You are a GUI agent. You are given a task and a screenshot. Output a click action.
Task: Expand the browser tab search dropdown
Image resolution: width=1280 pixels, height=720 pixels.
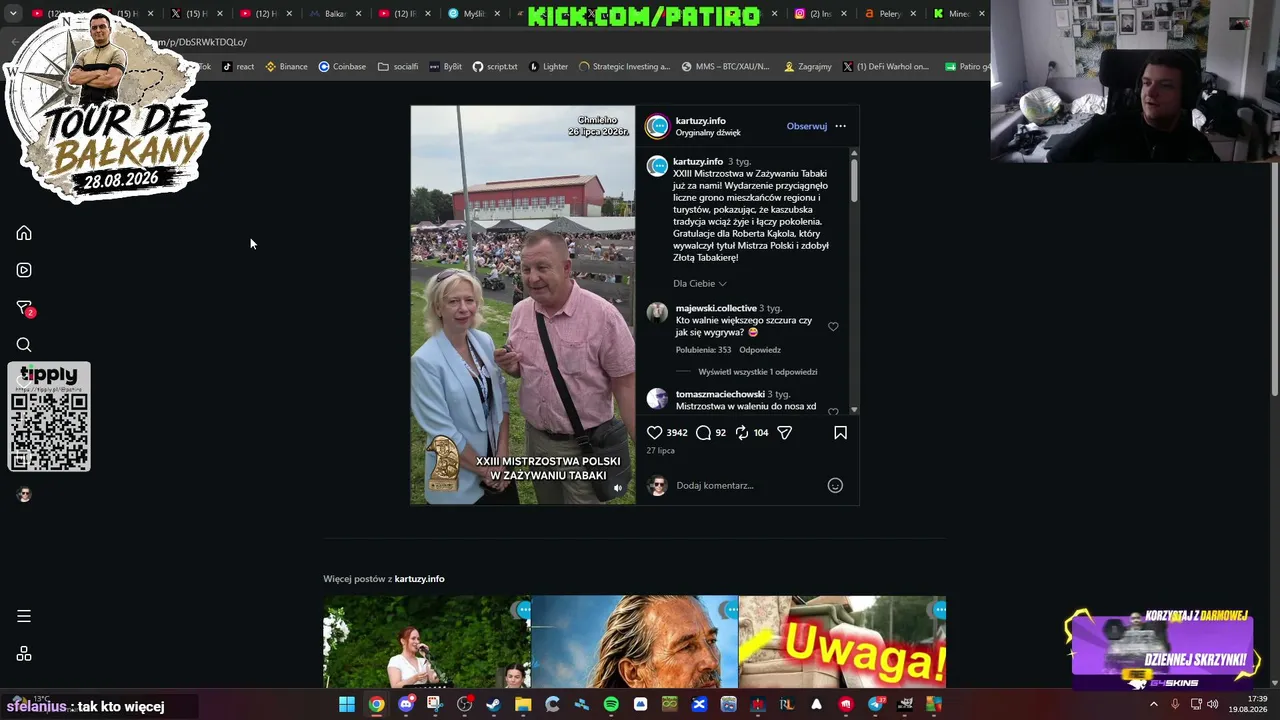[x=13, y=14]
